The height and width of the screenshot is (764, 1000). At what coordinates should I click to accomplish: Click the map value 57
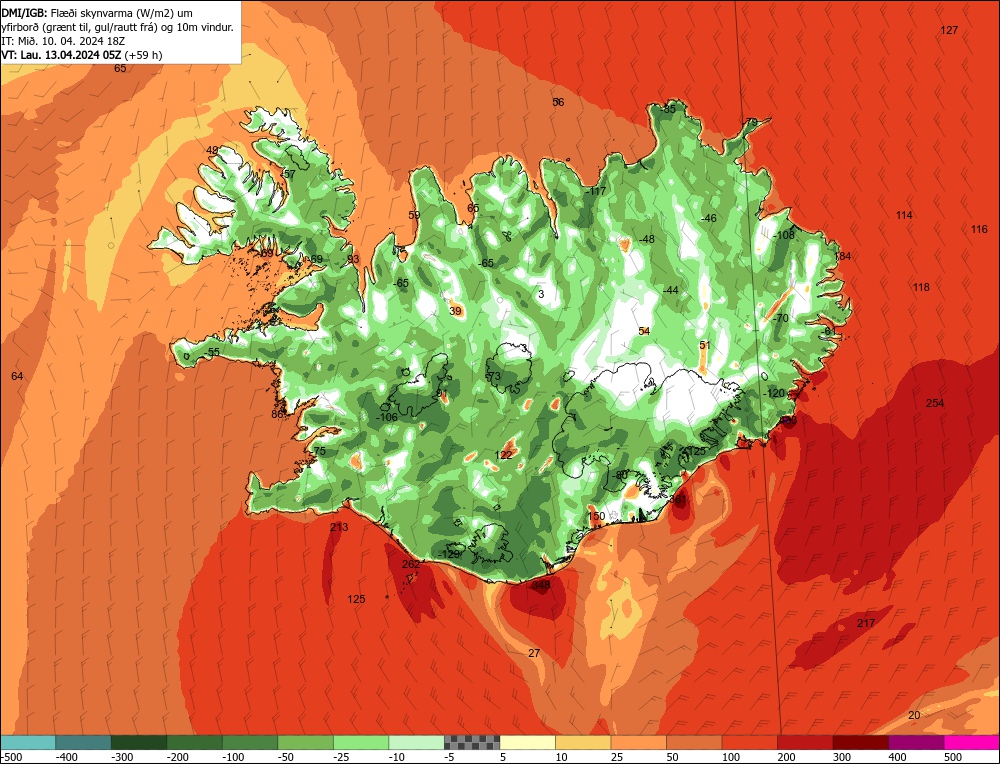[x=290, y=174]
